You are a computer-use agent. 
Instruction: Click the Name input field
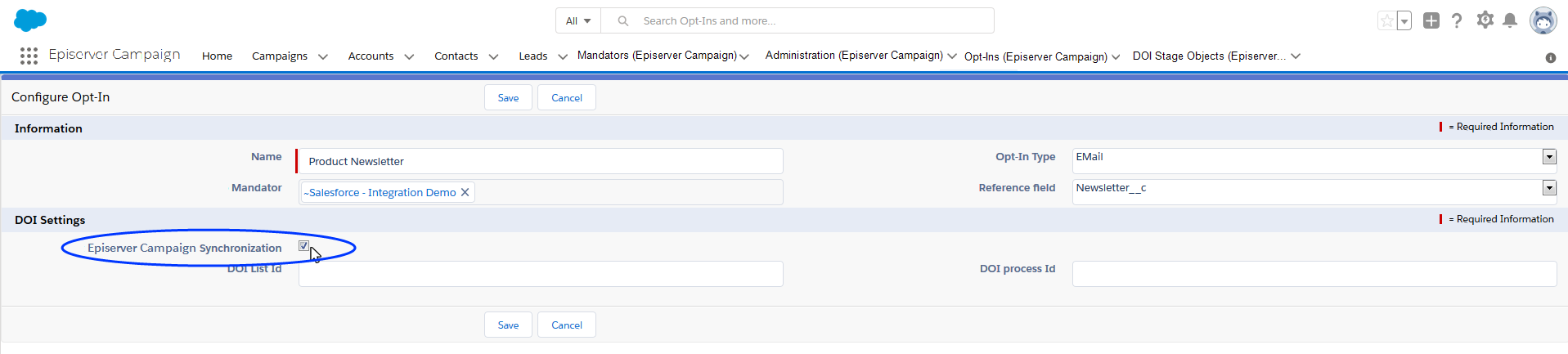click(x=541, y=161)
